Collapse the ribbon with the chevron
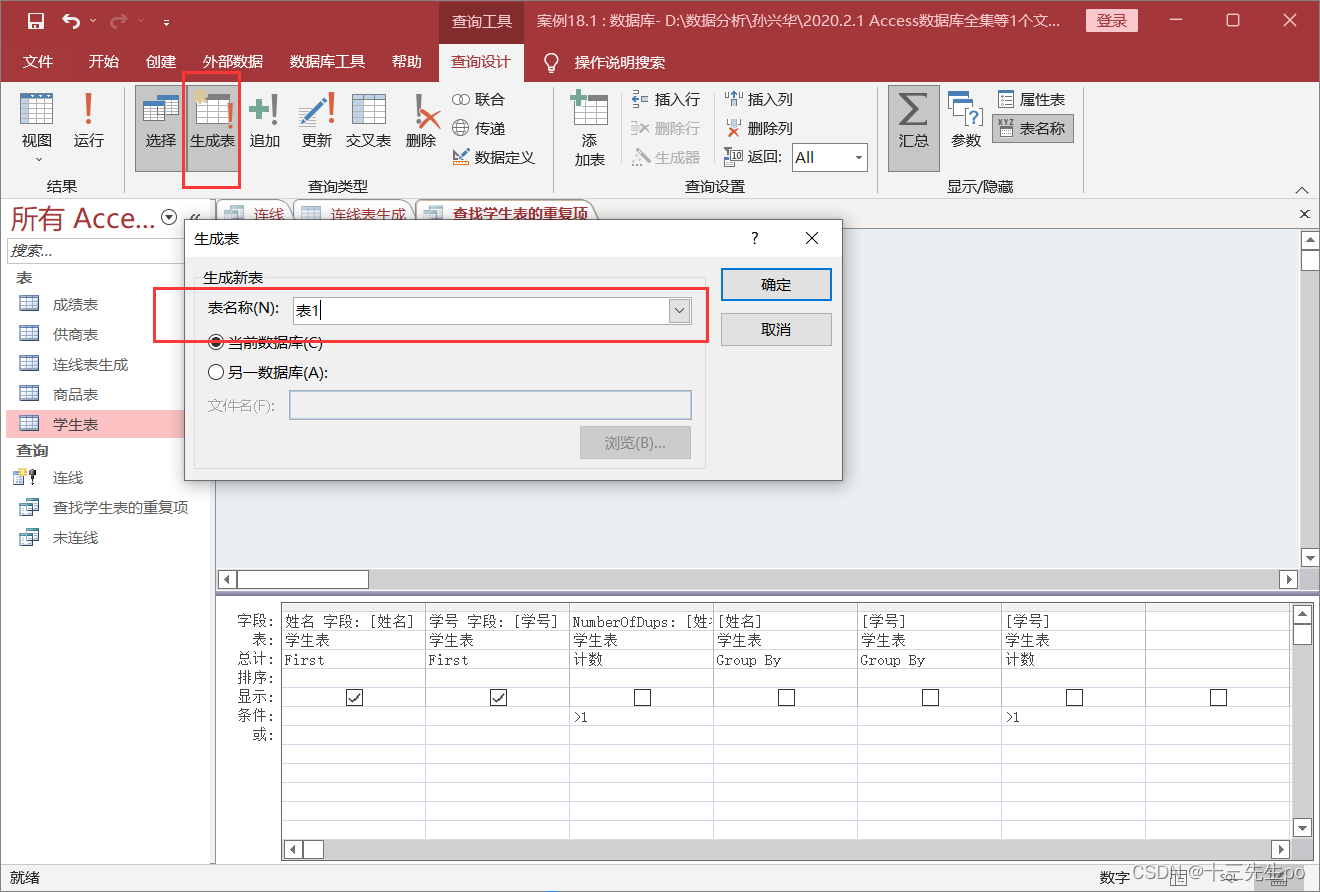The image size is (1320, 892). tap(1301, 190)
